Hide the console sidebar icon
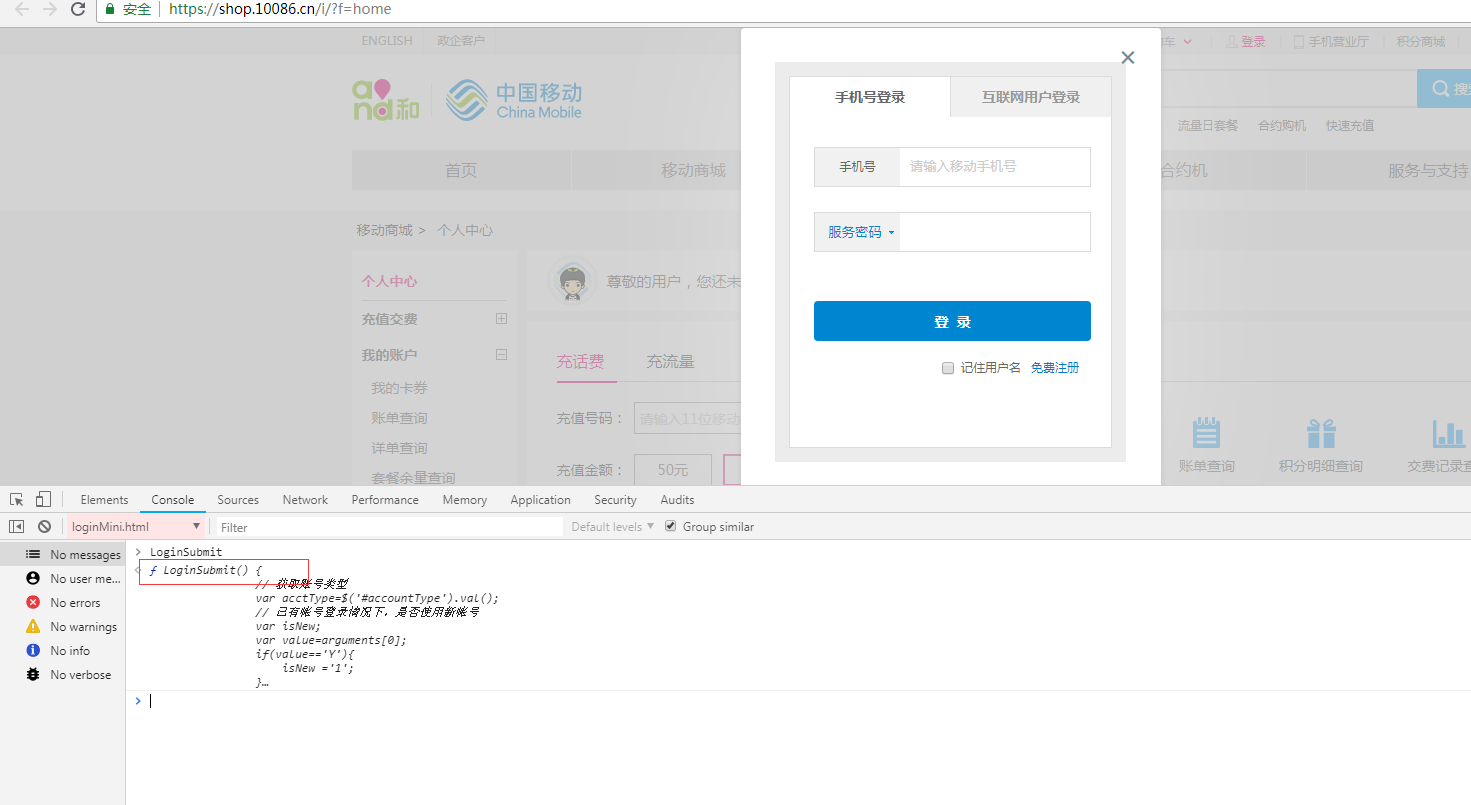Screen dimensions: 1471x805 tap(17, 526)
